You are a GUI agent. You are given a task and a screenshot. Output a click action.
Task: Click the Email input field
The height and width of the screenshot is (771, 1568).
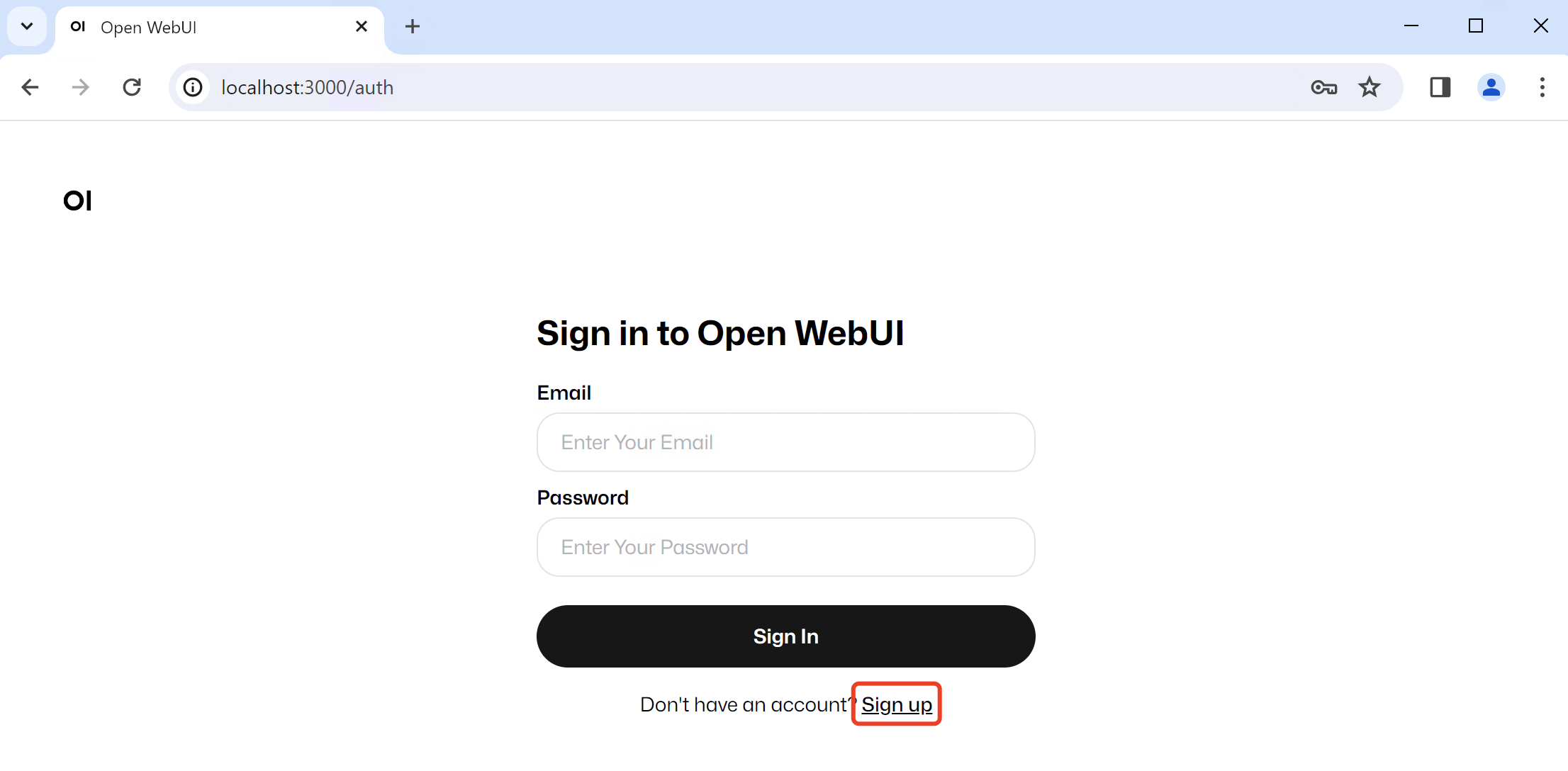tap(785, 441)
